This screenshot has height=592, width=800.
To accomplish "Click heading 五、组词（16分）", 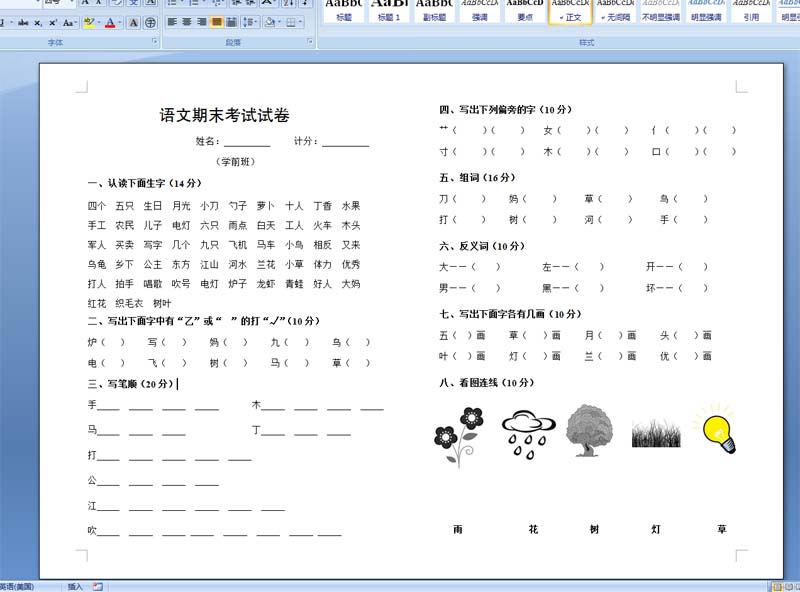I will (x=477, y=177).
